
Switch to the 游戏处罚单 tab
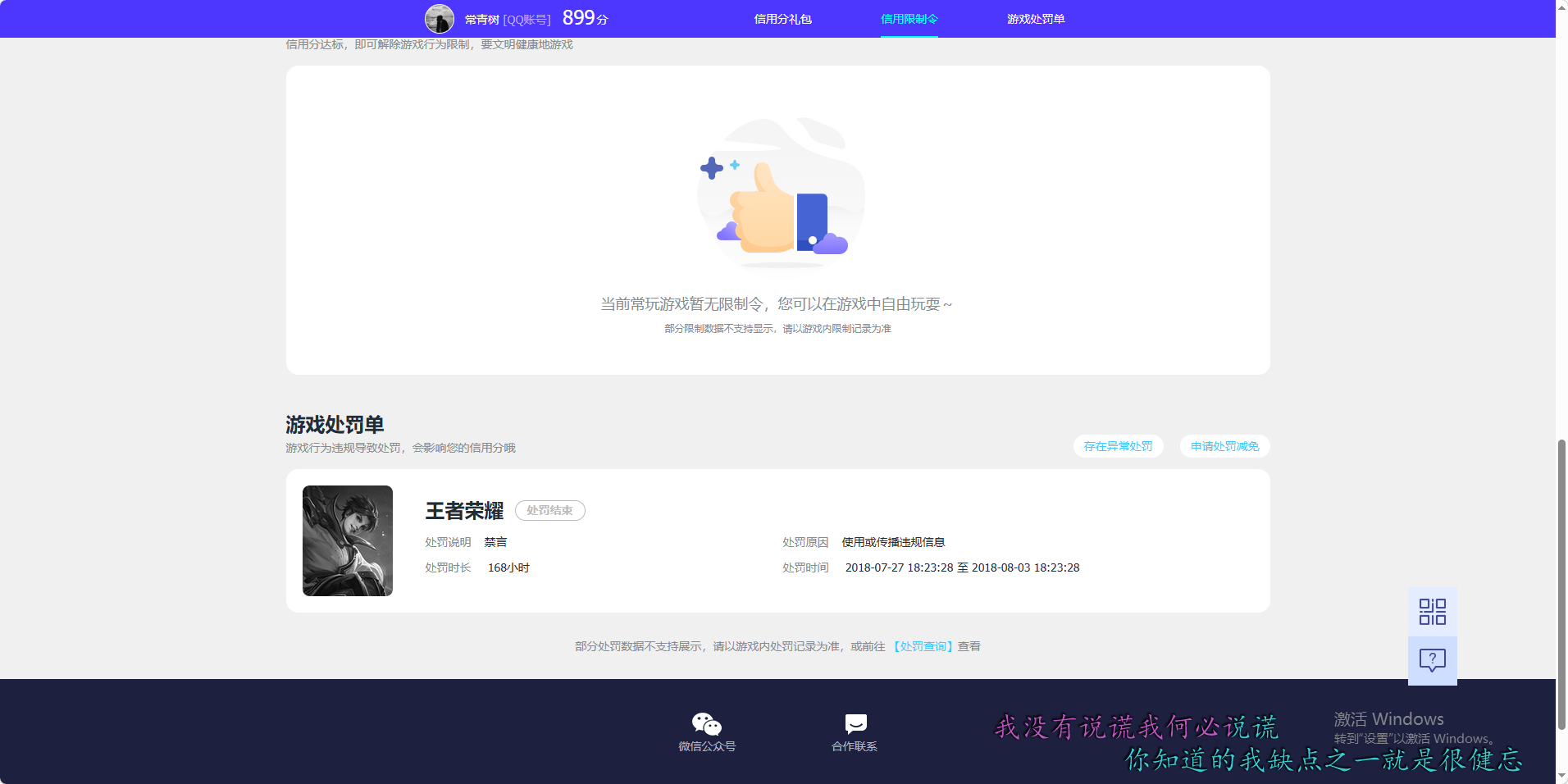pos(1036,18)
